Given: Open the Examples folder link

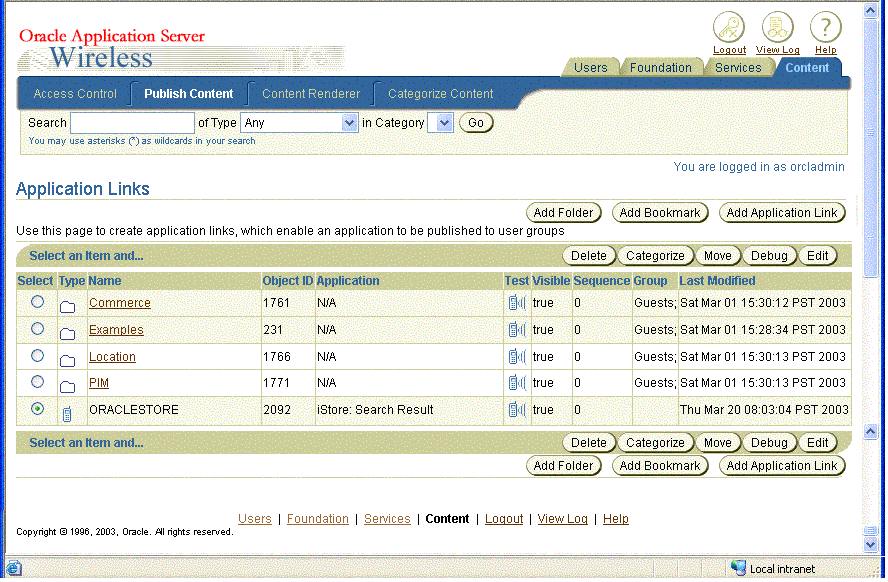Looking at the screenshot, I should (x=116, y=329).
